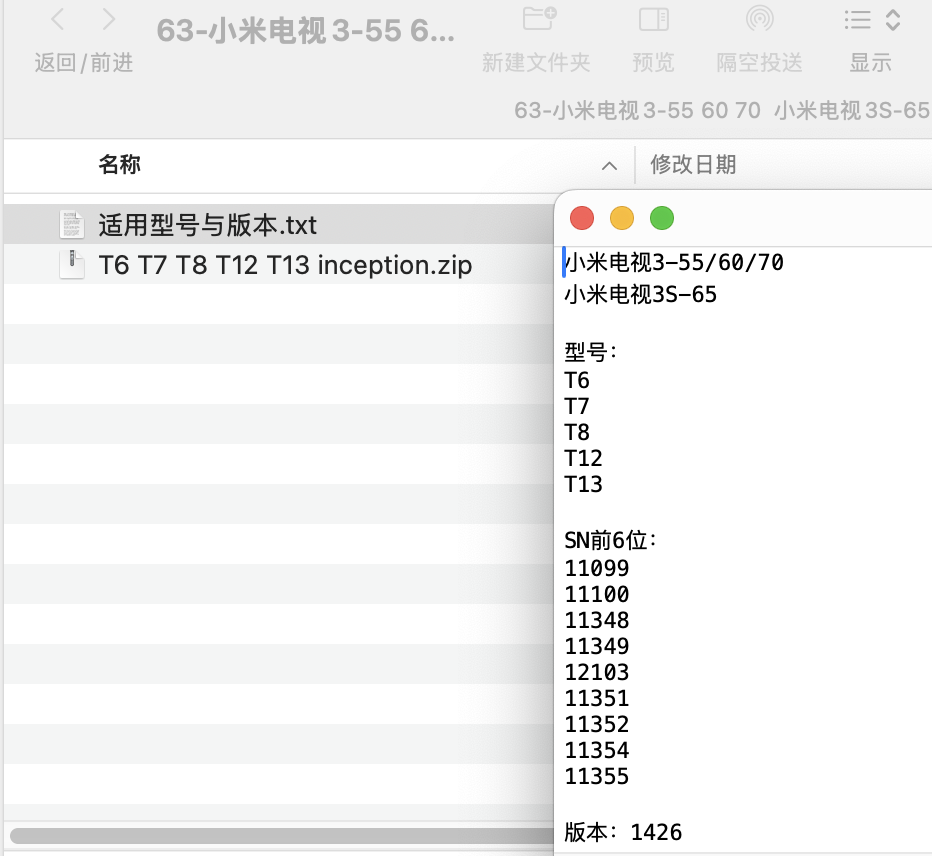Screen dimensions: 932x856
Task: Click the path bar folder name text
Action: [x=722, y=111]
